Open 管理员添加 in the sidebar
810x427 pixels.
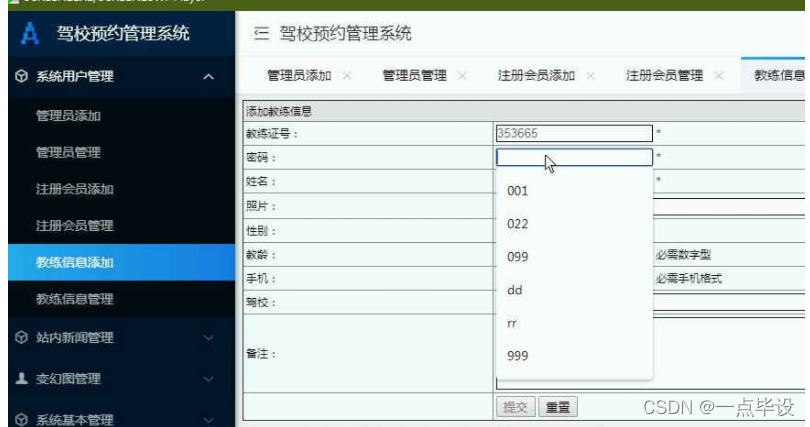[x=68, y=116]
